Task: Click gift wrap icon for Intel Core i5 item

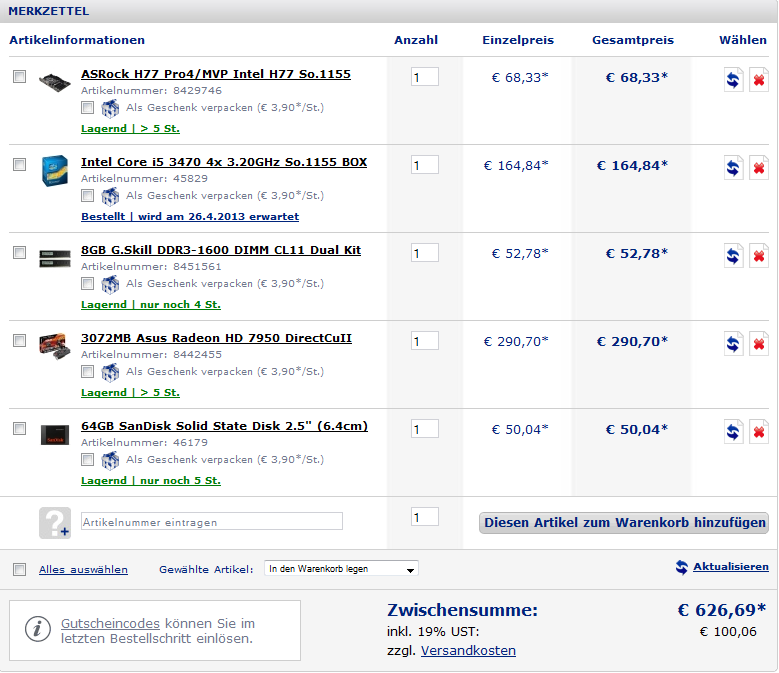Action: click(x=110, y=196)
